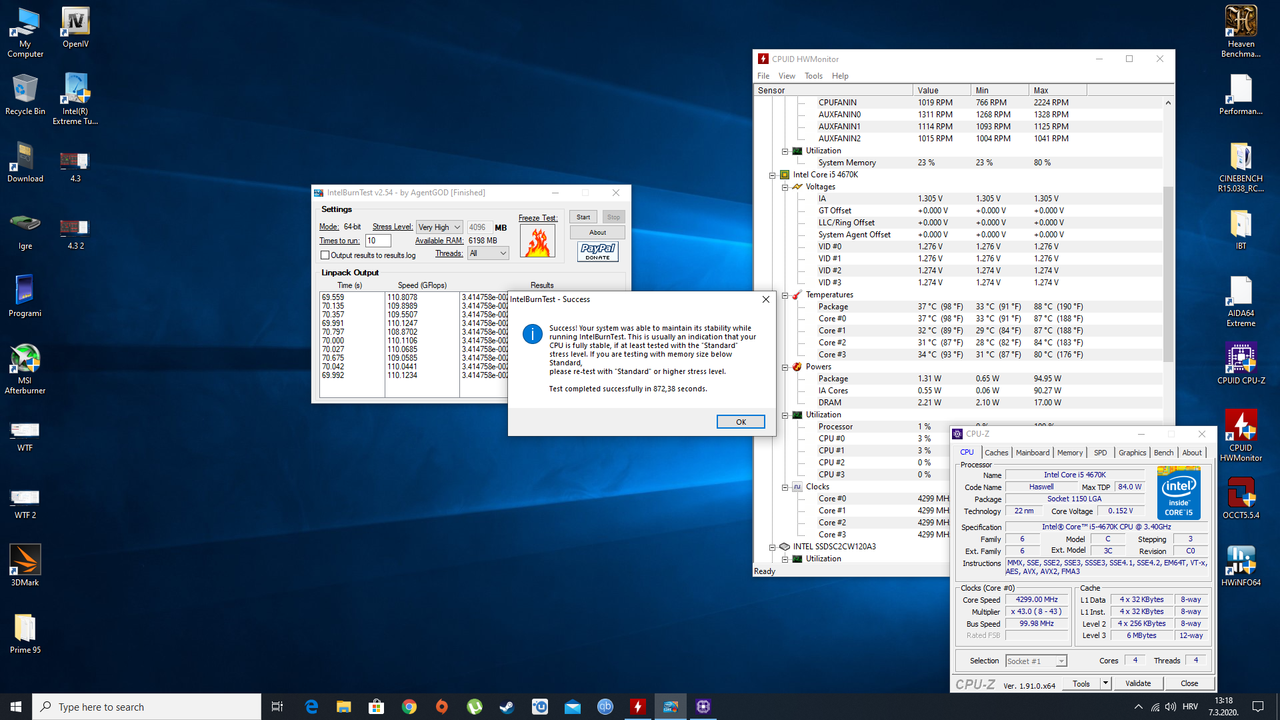
Task: Open the Tools dropdown arrow in CPU-Z
Action: [x=1105, y=684]
